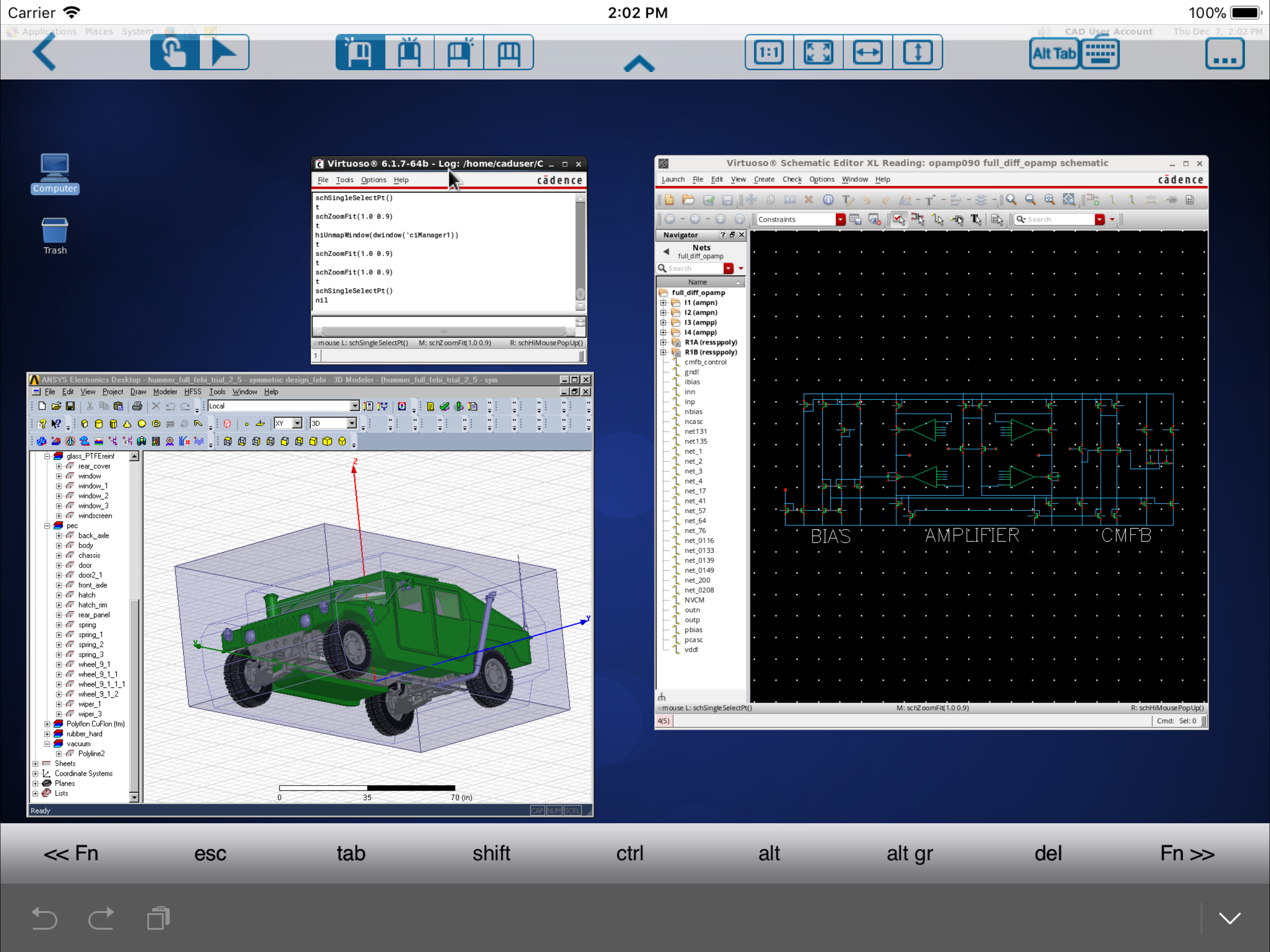The height and width of the screenshot is (952, 1270).
Task: Tap the Alt Tab button
Action: 1053,53
